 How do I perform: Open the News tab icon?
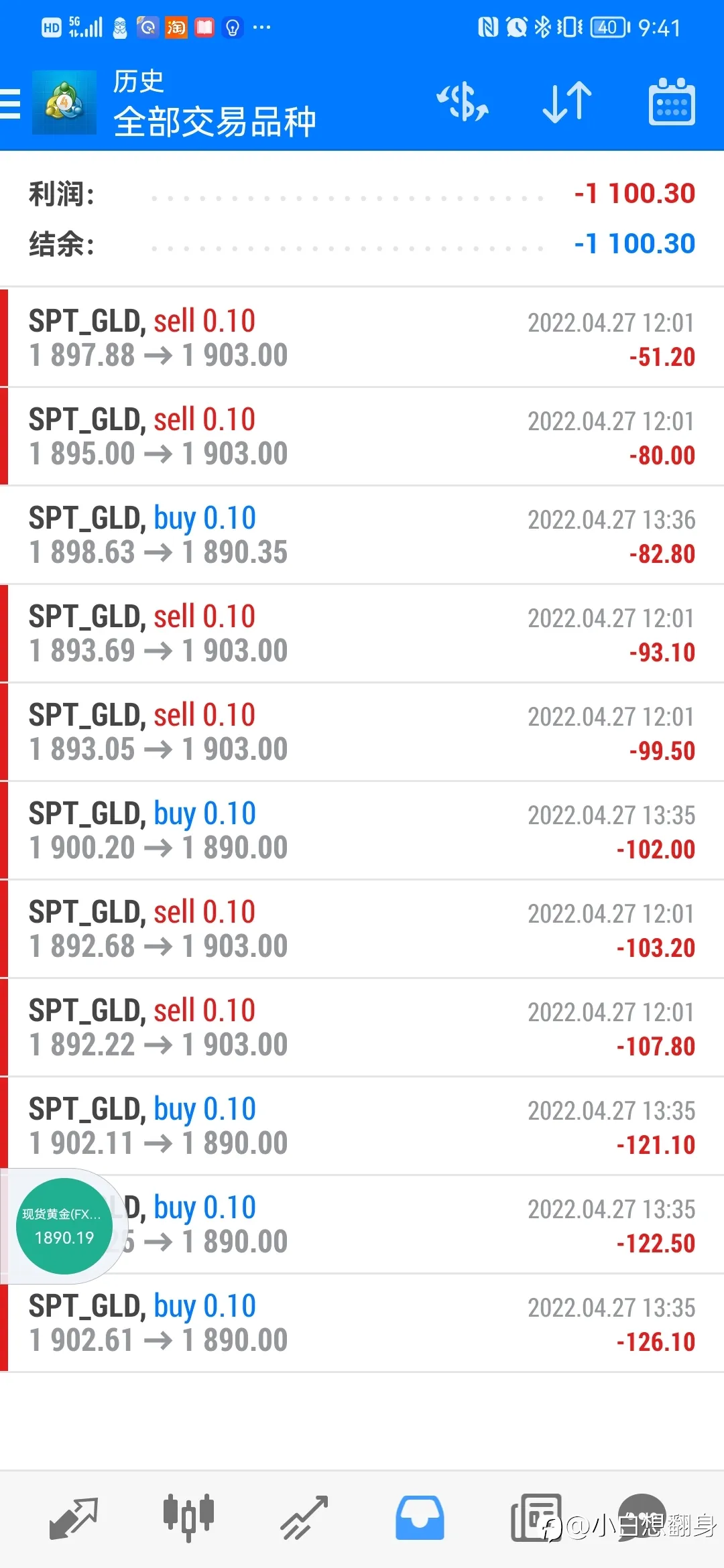(536, 1518)
